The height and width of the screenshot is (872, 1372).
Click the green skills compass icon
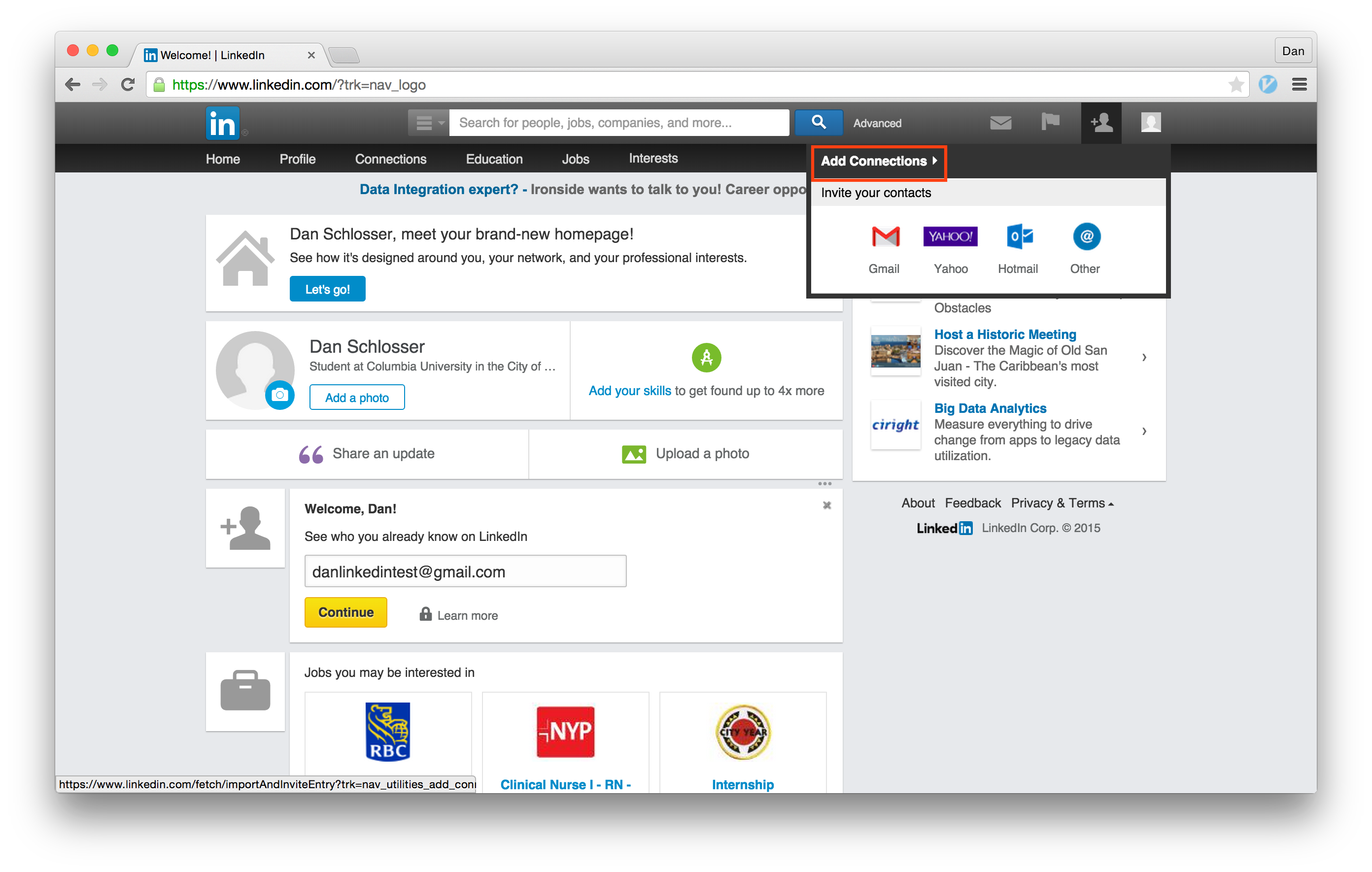[706, 358]
